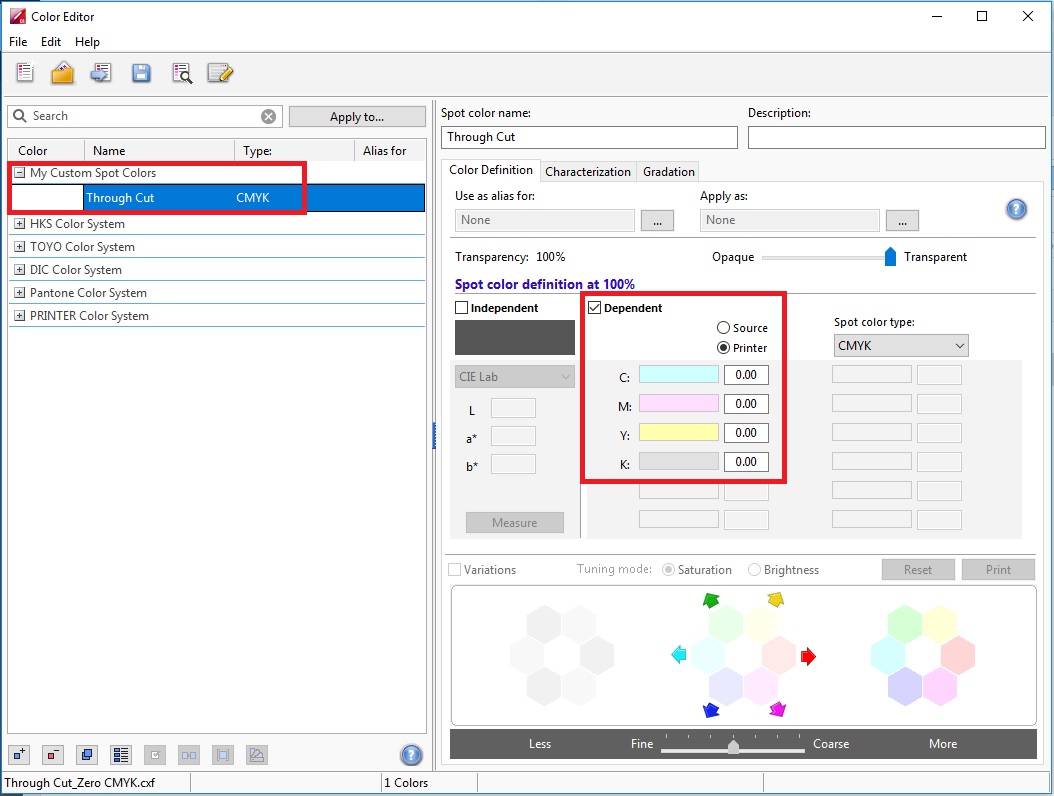Image resolution: width=1054 pixels, height=796 pixels.
Task: Open the File menu
Action: pyautogui.click(x=18, y=42)
